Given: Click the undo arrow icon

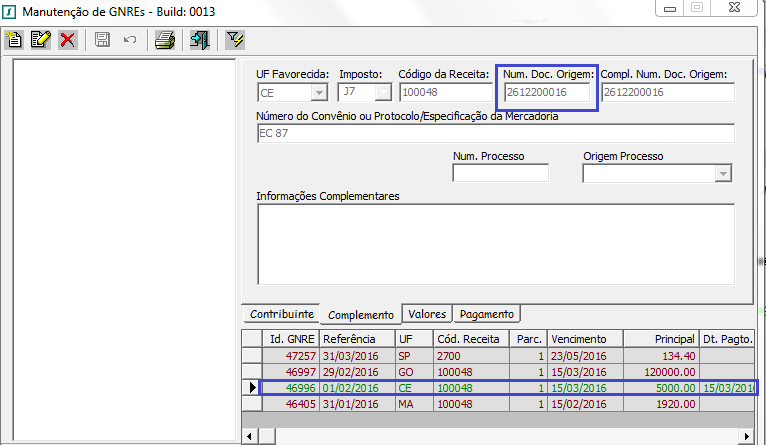Looking at the screenshot, I should coord(129,40).
